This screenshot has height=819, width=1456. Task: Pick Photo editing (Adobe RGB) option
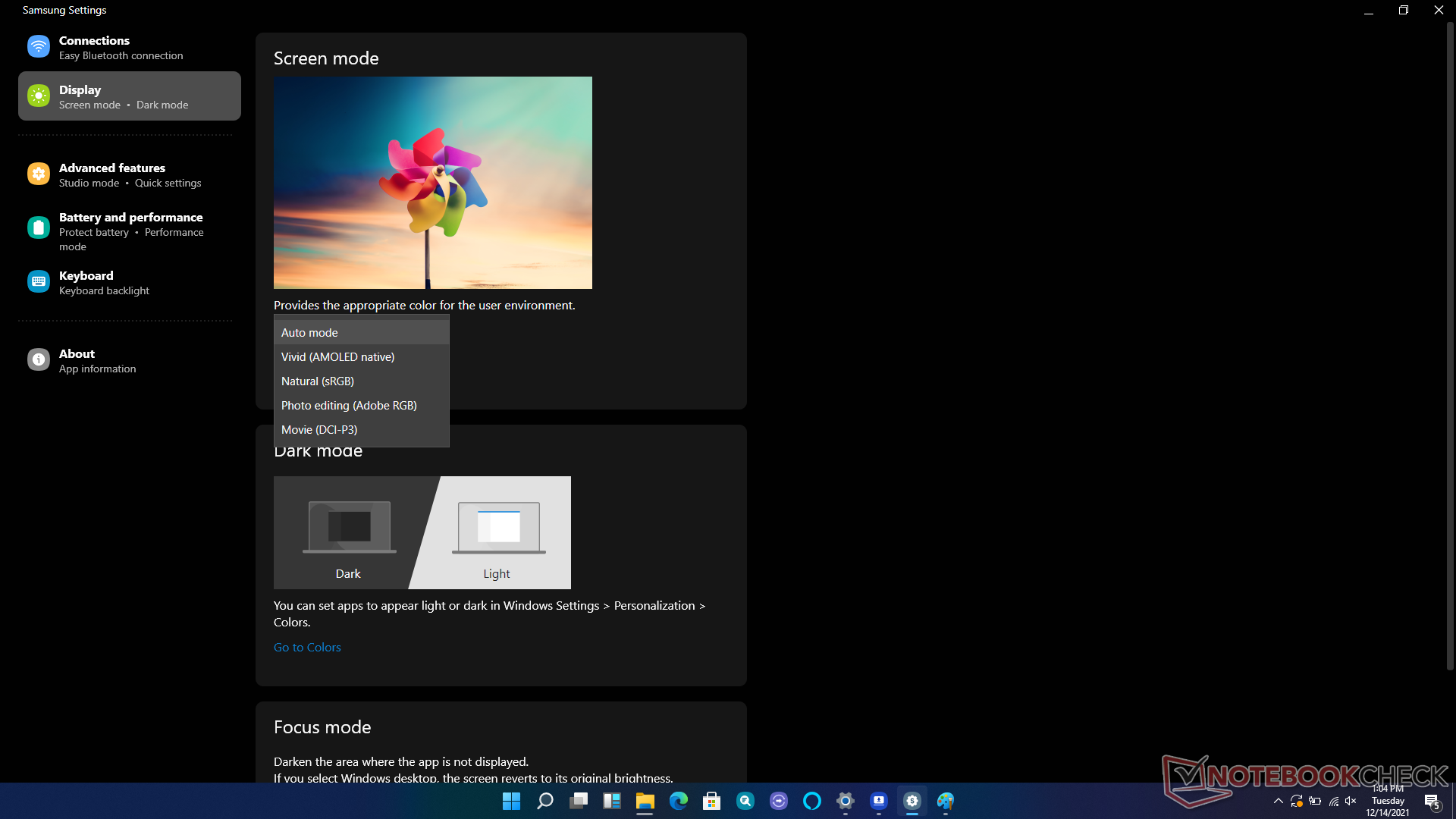tap(361, 405)
